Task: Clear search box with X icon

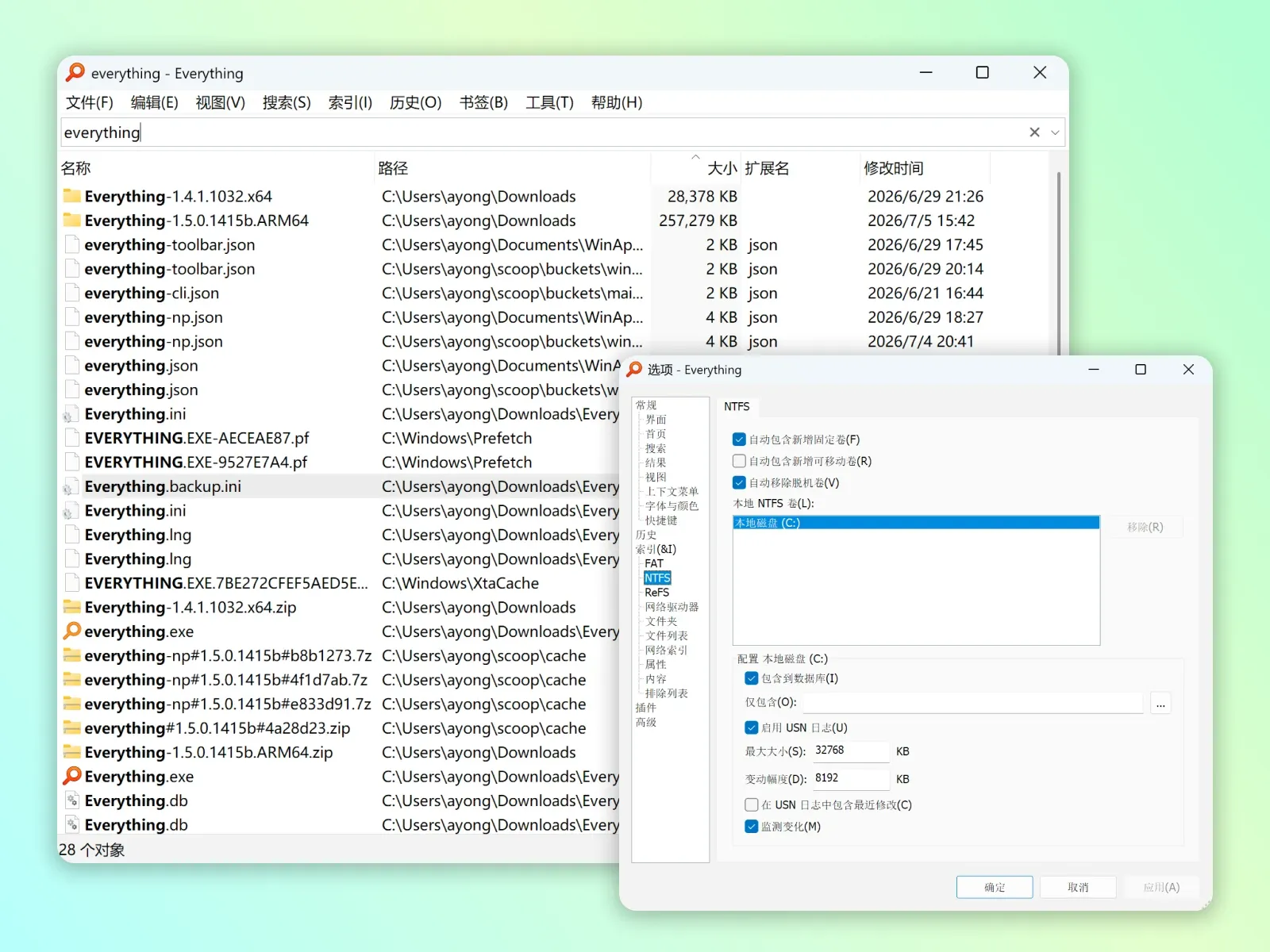Action: (1034, 132)
